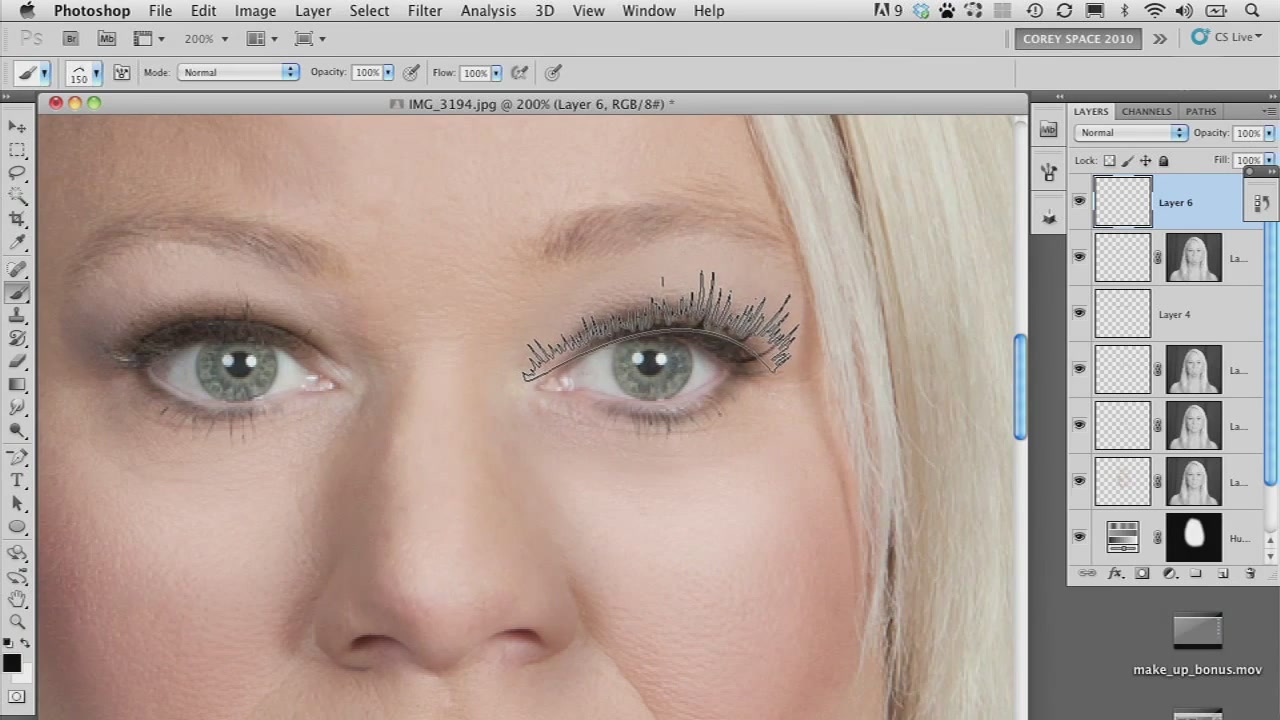
Task: Select the Crop tool
Action: click(x=17, y=219)
